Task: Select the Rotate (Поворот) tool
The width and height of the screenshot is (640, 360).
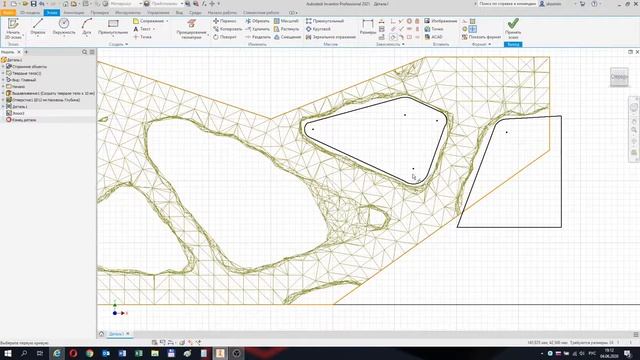Action: (224, 37)
